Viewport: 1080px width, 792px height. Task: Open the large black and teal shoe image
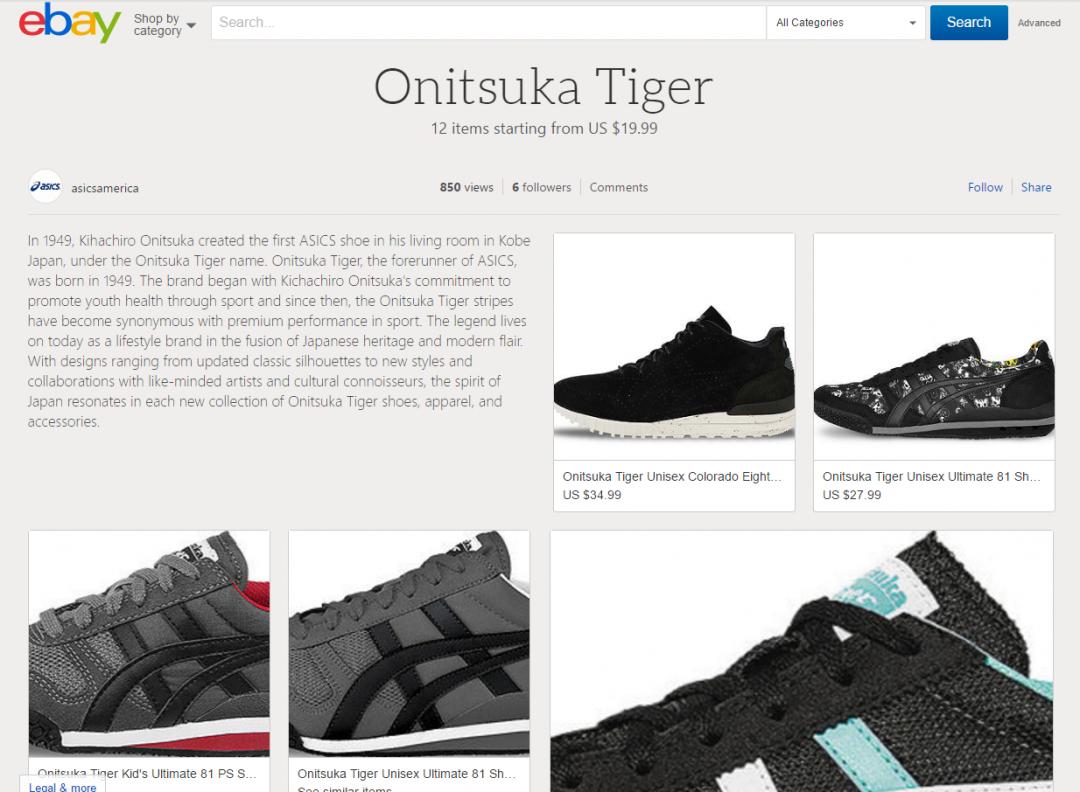(802, 661)
